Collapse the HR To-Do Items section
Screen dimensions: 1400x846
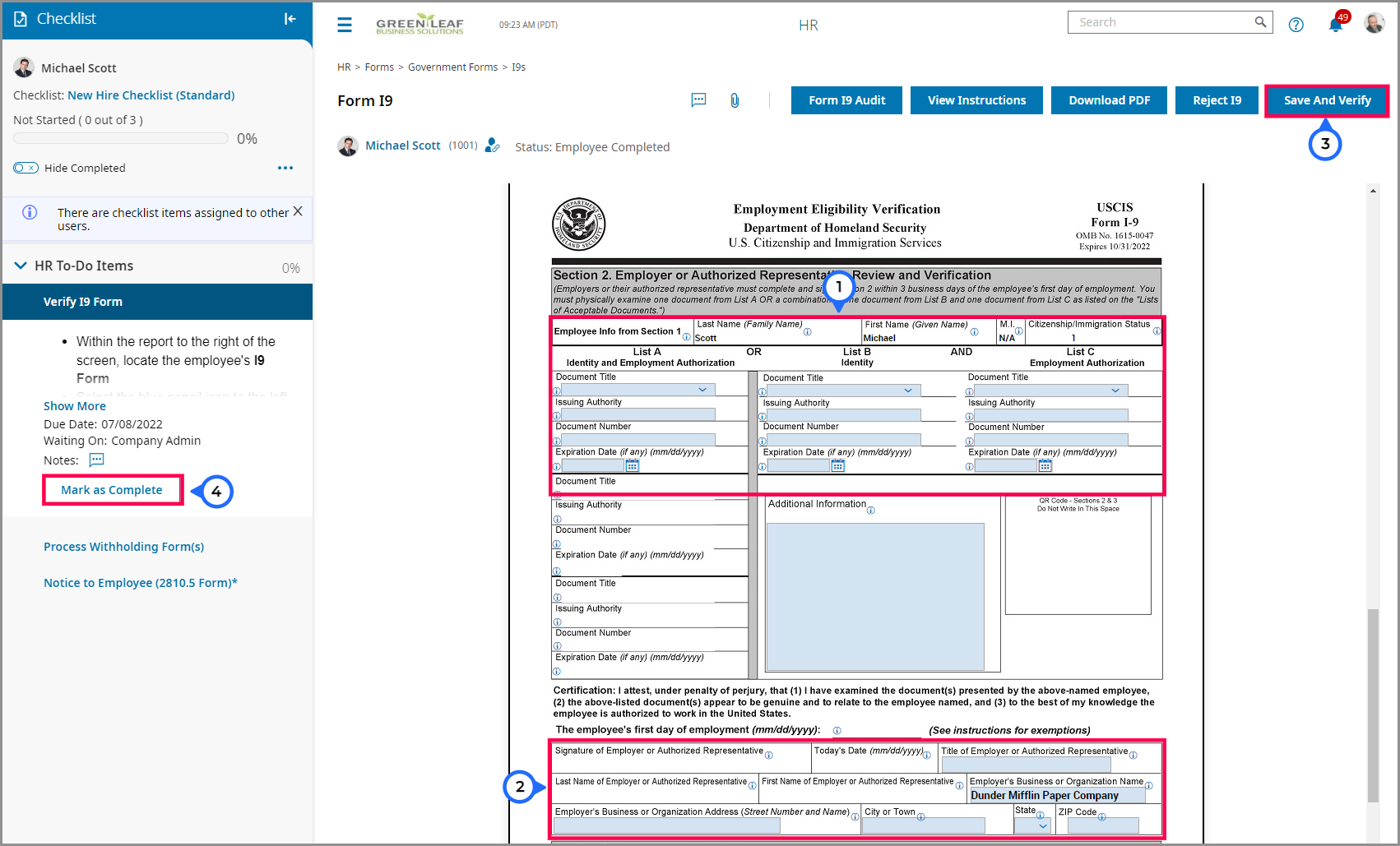[21, 266]
